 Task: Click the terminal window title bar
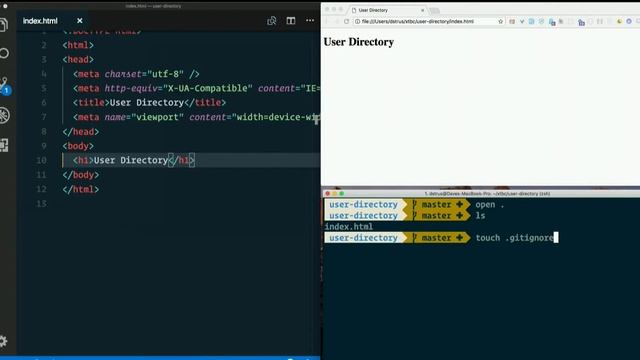(x=481, y=193)
